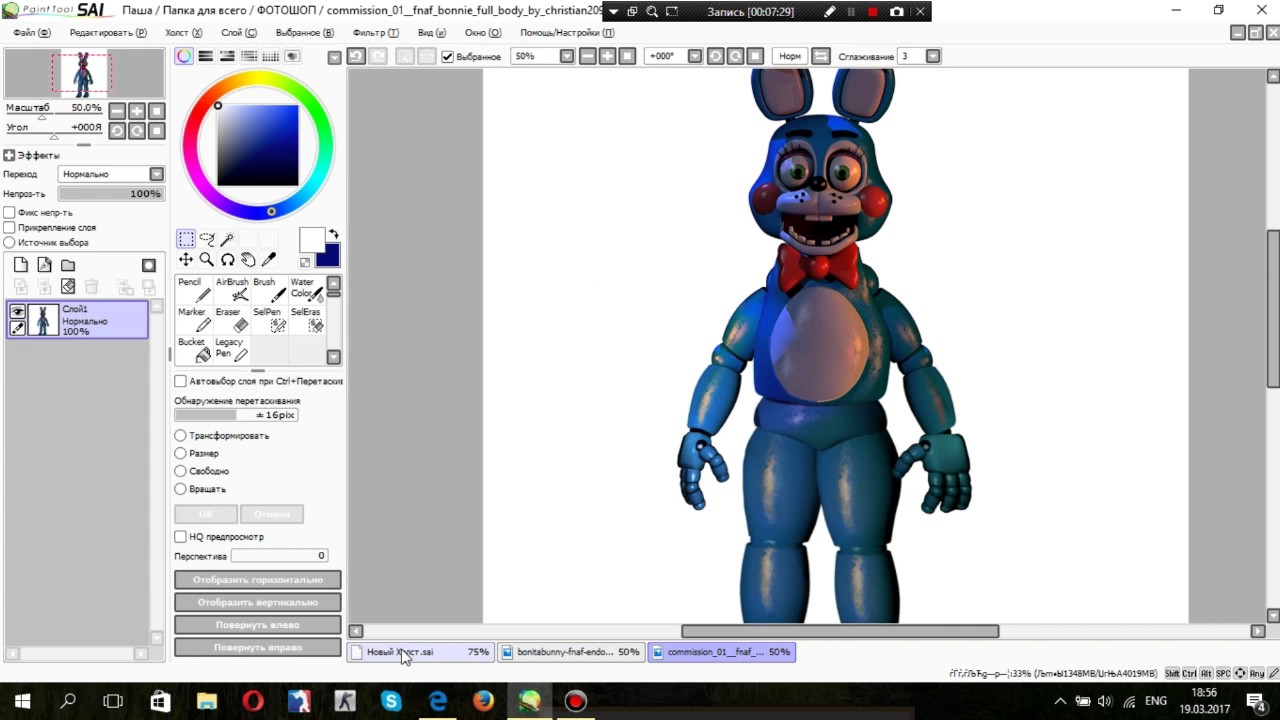Open the Переход blending mode dropdown
Image resolution: width=1280 pixels, height=720 pixels.
(x=156, y=174)
